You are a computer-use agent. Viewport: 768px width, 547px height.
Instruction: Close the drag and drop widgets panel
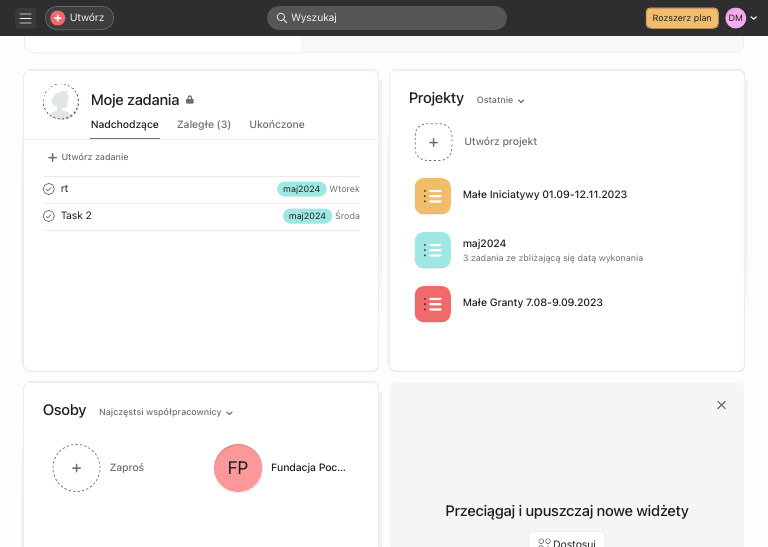pyautogui.click(x=721, y=405)
